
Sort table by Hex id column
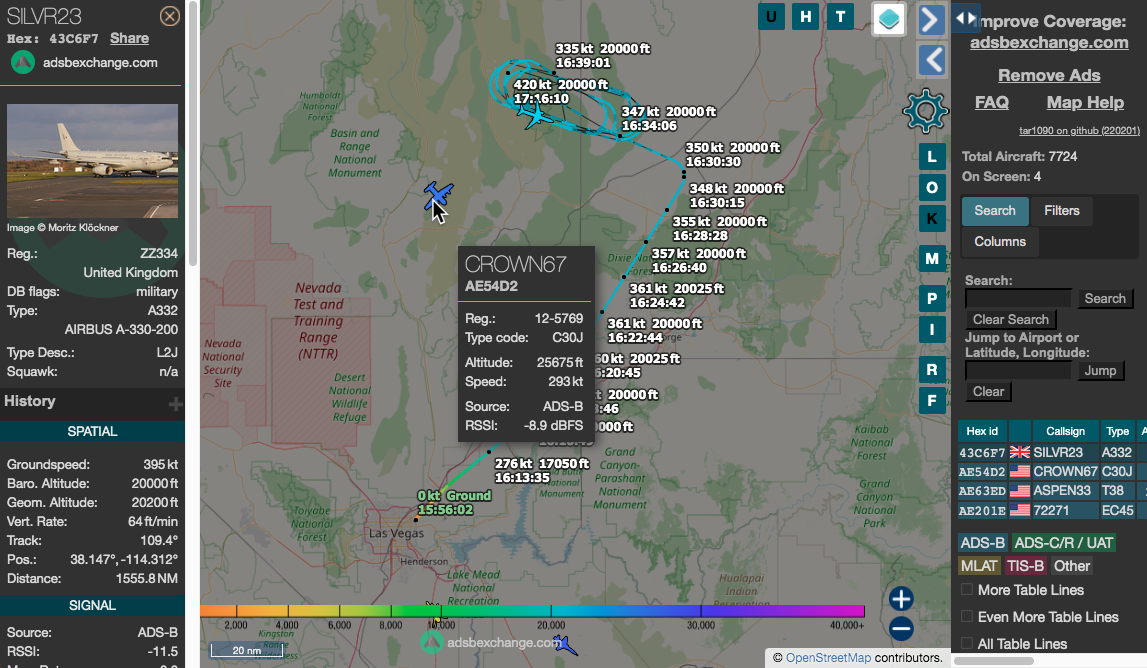982,432
